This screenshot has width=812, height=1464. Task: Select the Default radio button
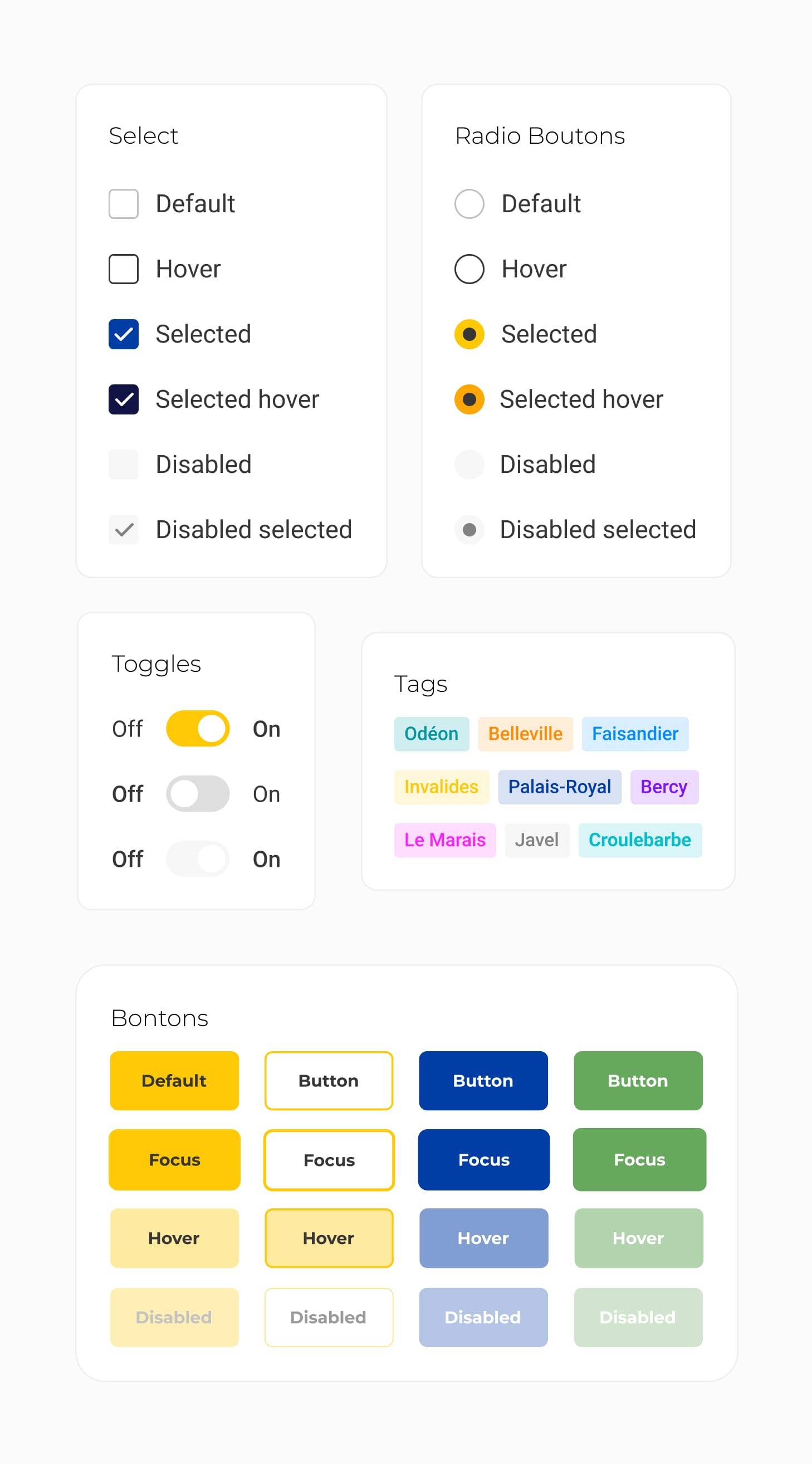(469, 204)
